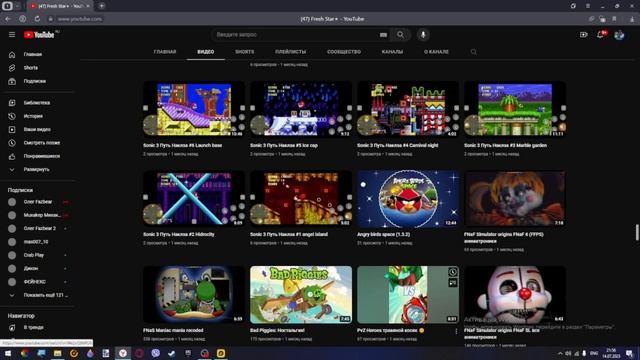This screenshot has height=360, width=640.
Task: Open the notifications bell
Action: pos(600,35)
